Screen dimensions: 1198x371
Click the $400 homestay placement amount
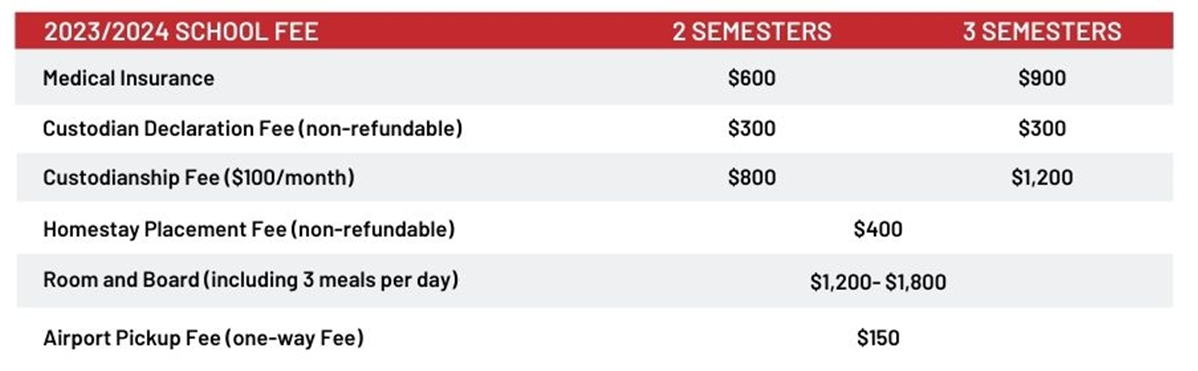coord(878,229)
